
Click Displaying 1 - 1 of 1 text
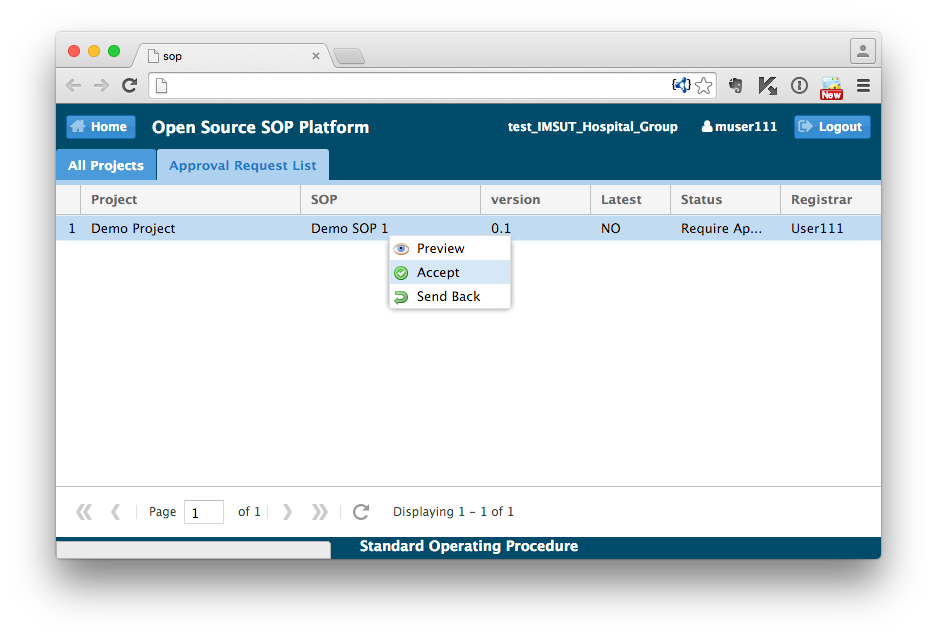[x=453, y=512]
